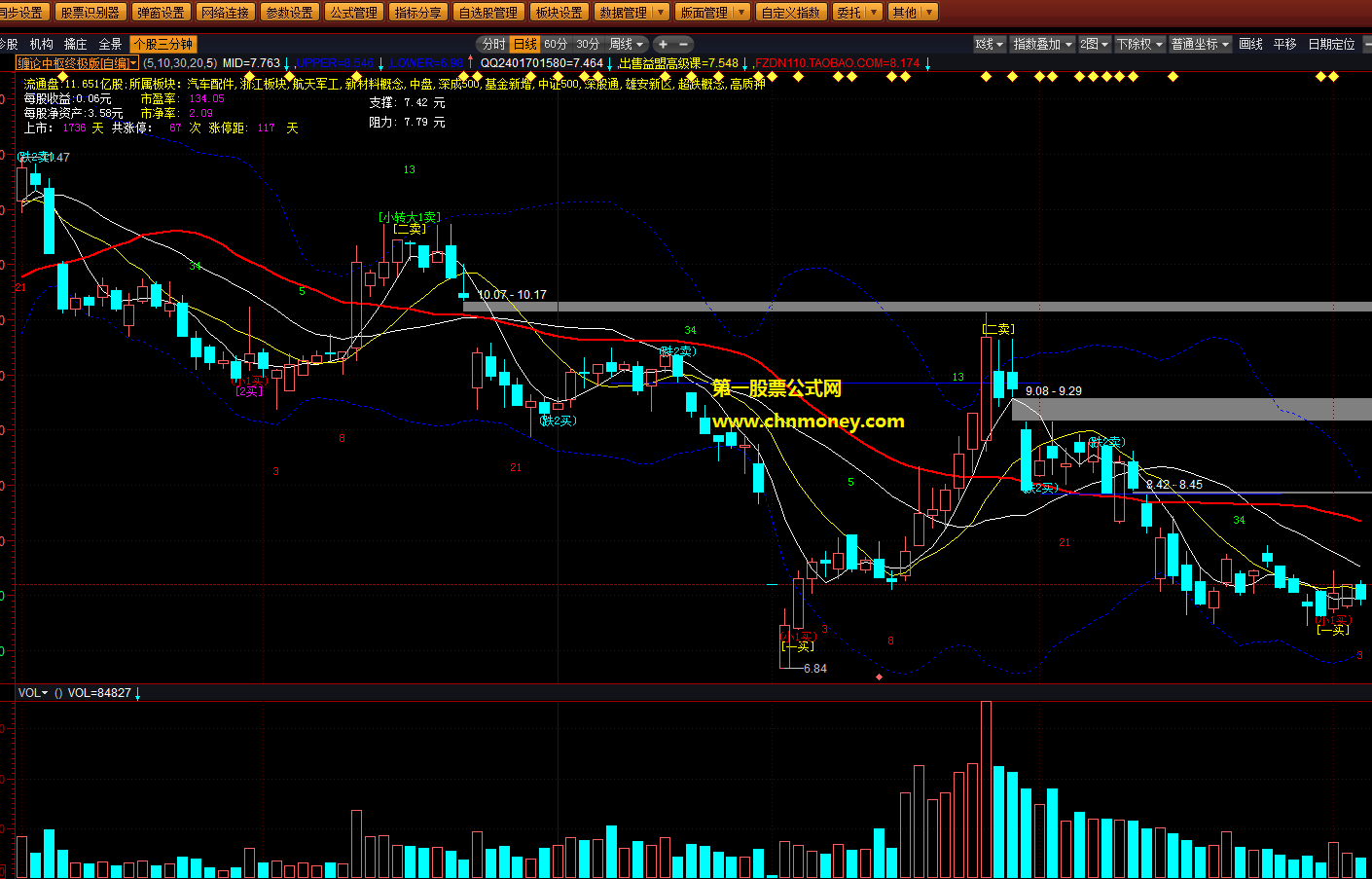Click the (5,10,30,20,5) parameter text
Screen dimensions: 1372x879
click(180, 63)
